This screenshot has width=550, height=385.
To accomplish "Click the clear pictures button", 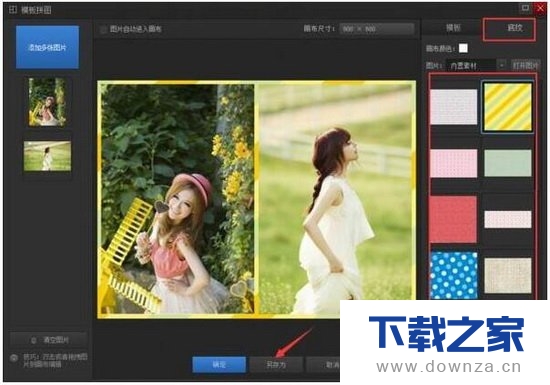I will pos(49,340).
